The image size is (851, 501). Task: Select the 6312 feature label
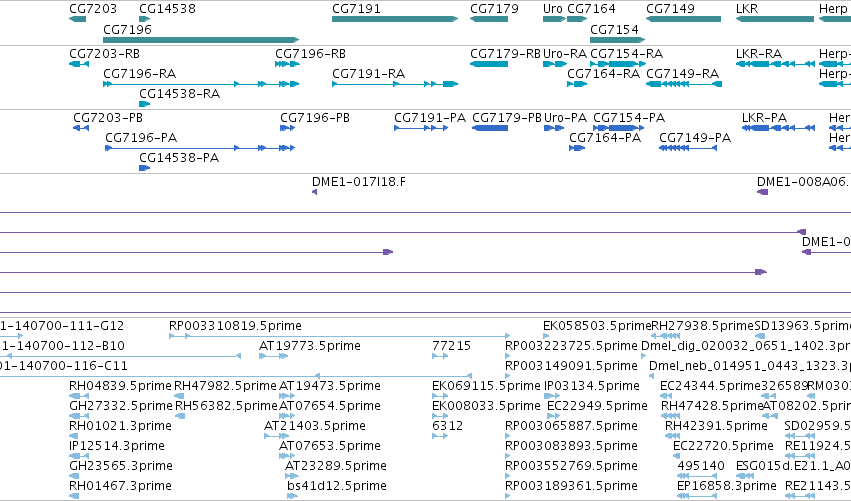tap(447, 426)
